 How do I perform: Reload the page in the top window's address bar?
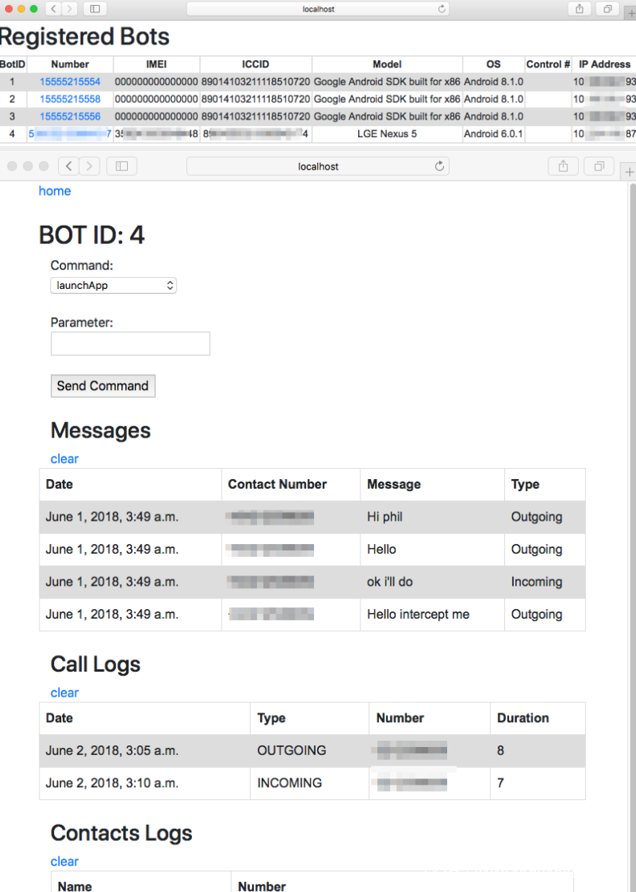(x=442, y=9)
